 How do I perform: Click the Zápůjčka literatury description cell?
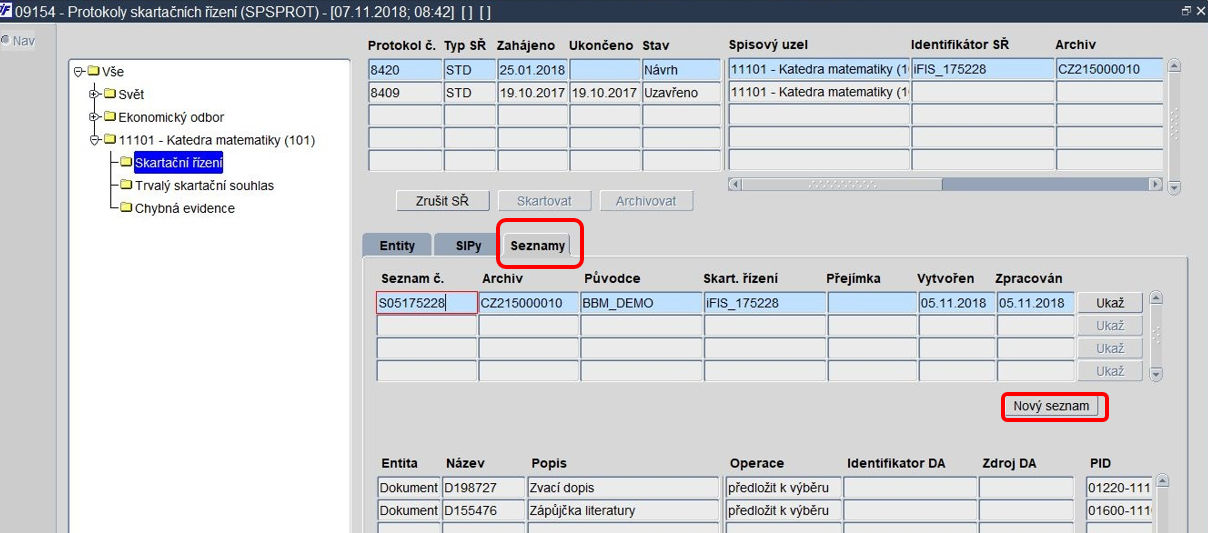pyautogui.click(x=623, y=511)
